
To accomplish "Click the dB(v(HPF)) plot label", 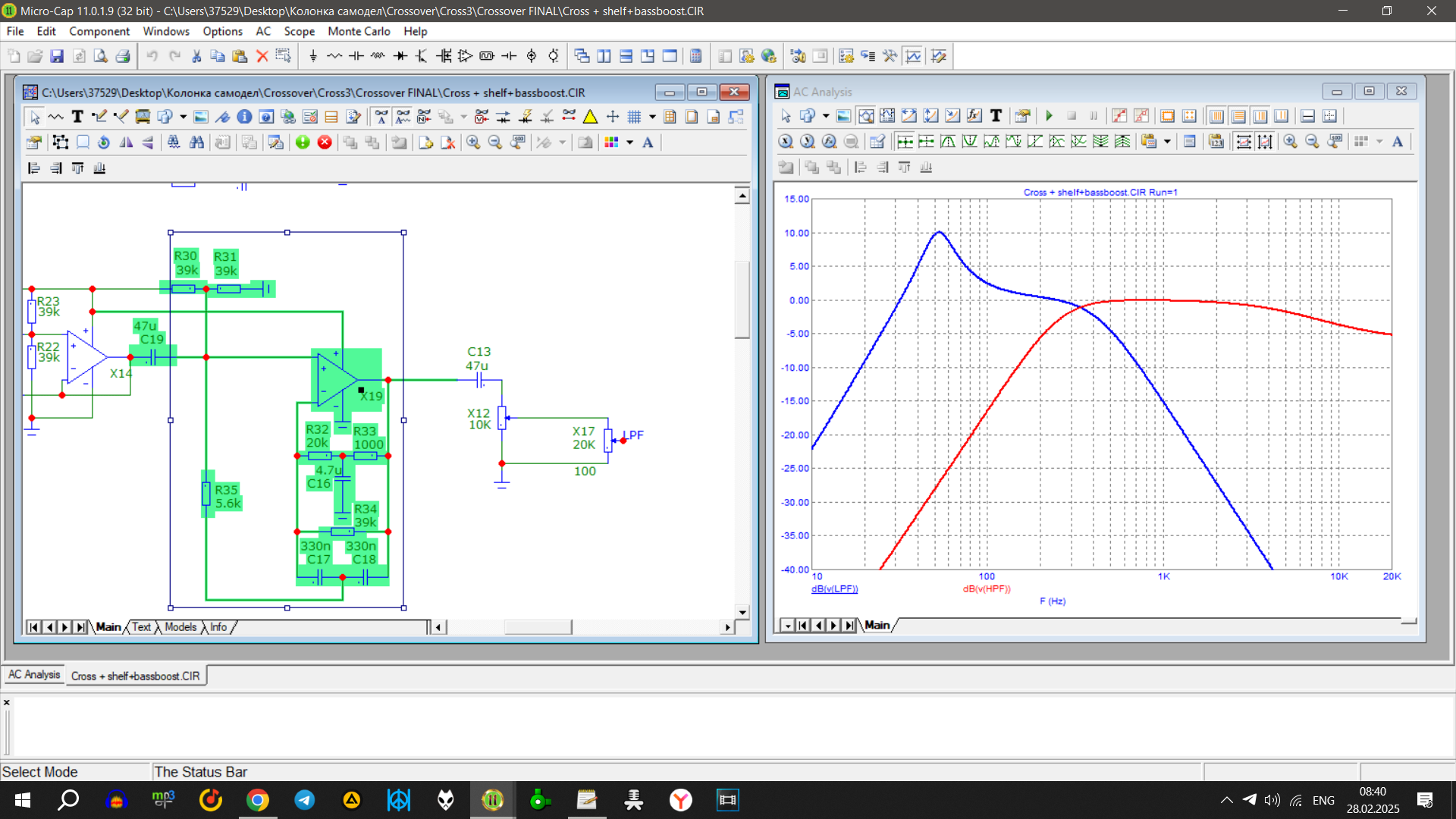I will point(987,589).
